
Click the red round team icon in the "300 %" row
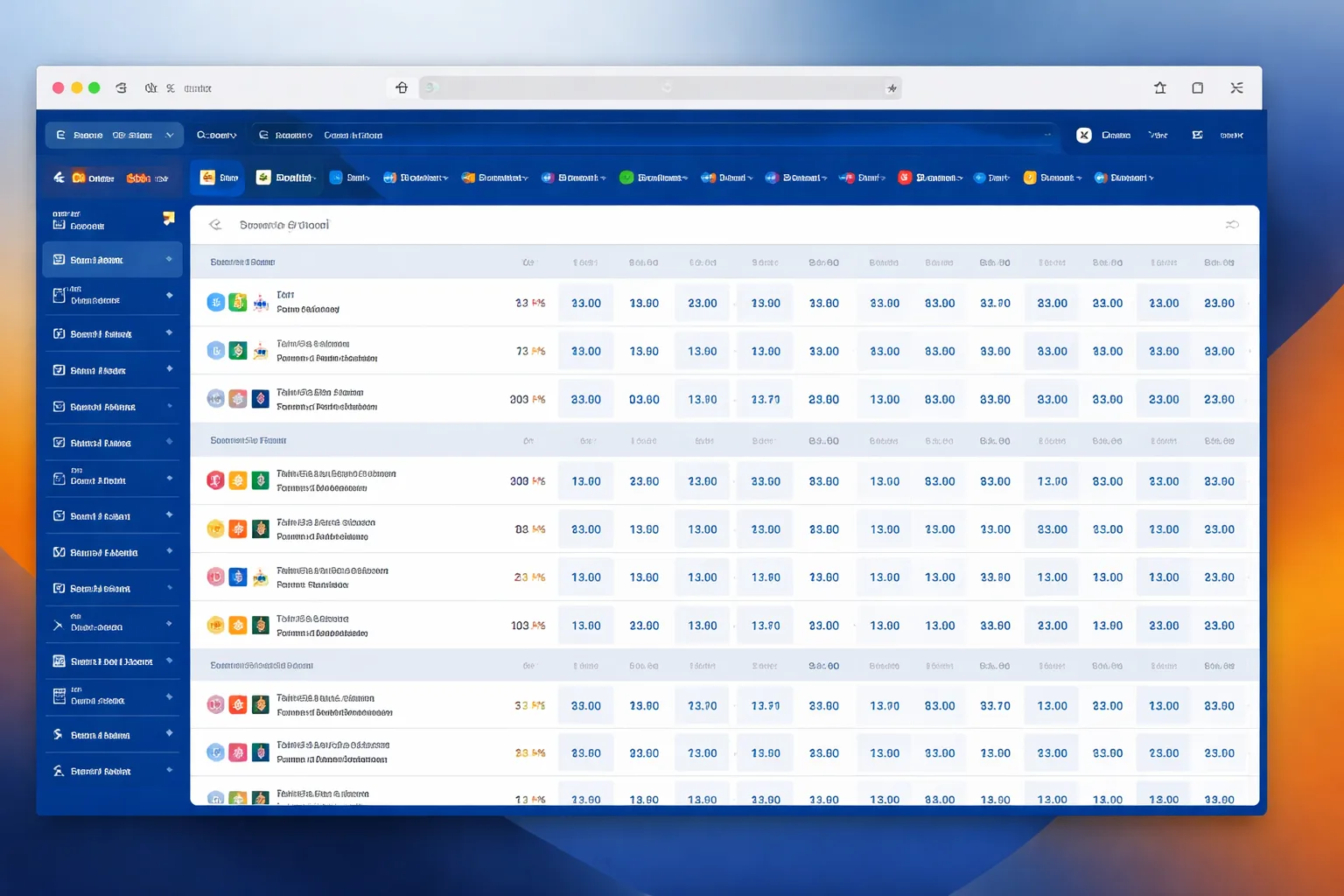[215, 480]
